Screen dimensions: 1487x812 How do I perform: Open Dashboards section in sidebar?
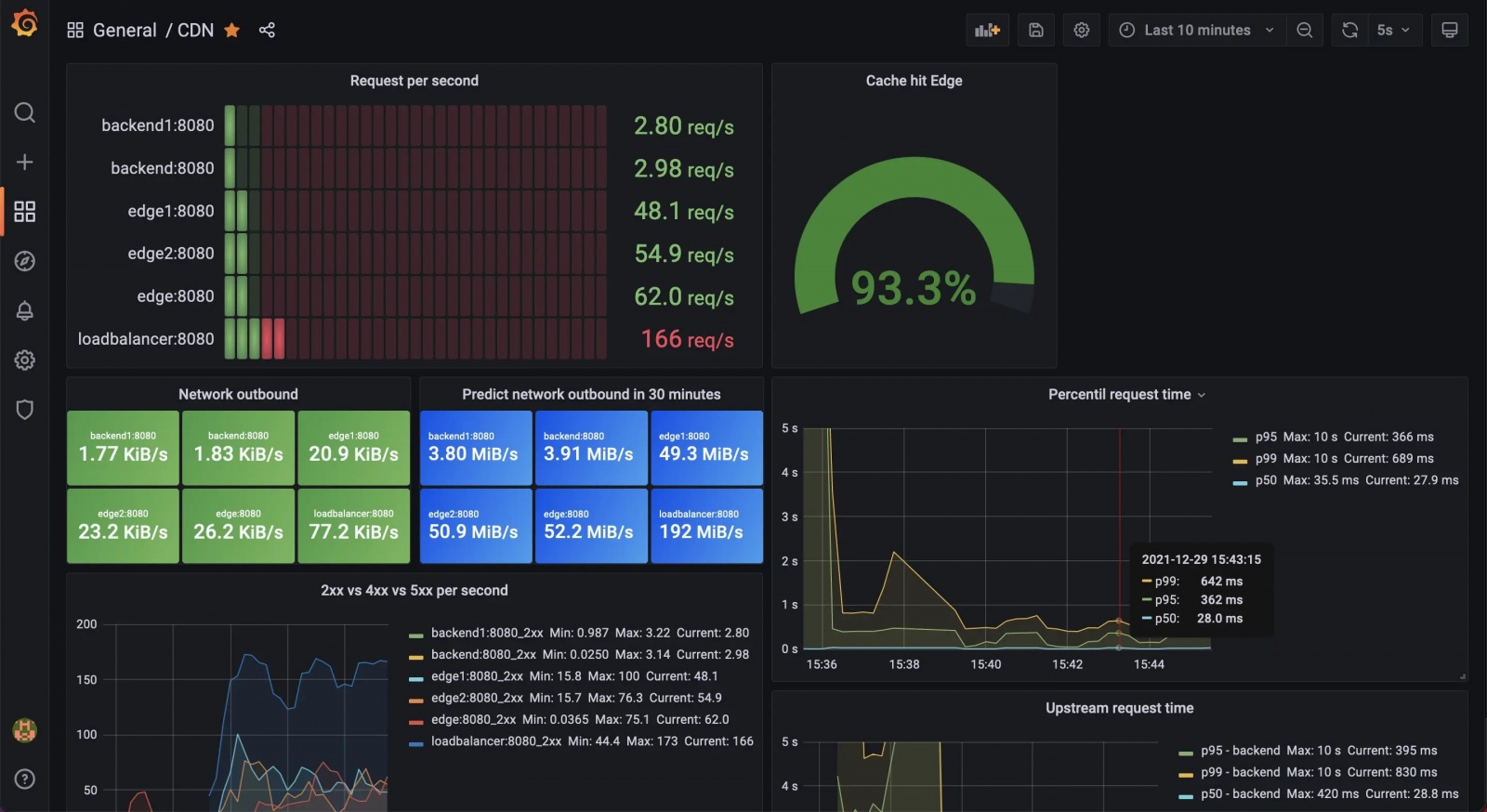(25, 212)
